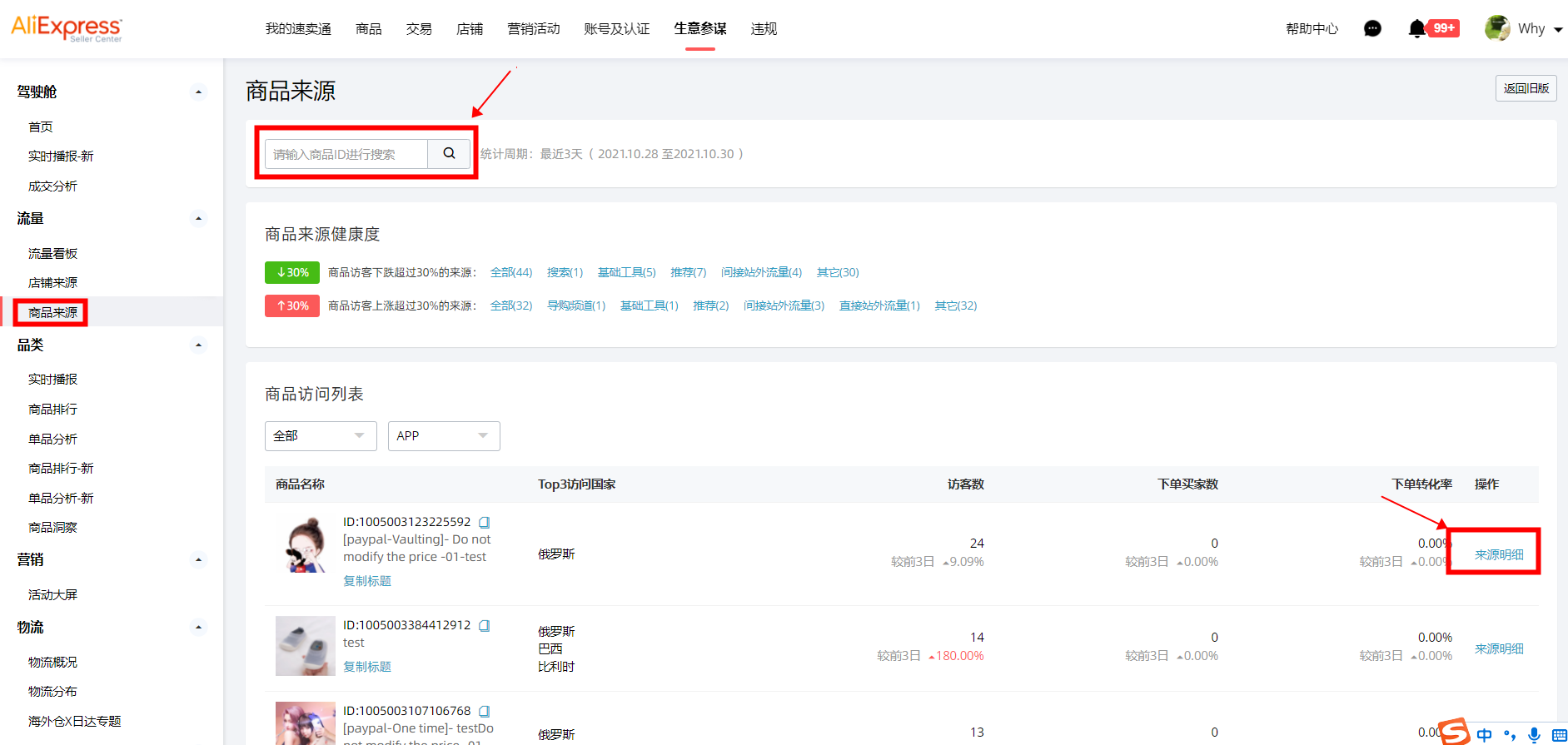This screenshot has width=1568, height=745.
Task: Open 来源明细 for the first product
Action: (1498, 554)
